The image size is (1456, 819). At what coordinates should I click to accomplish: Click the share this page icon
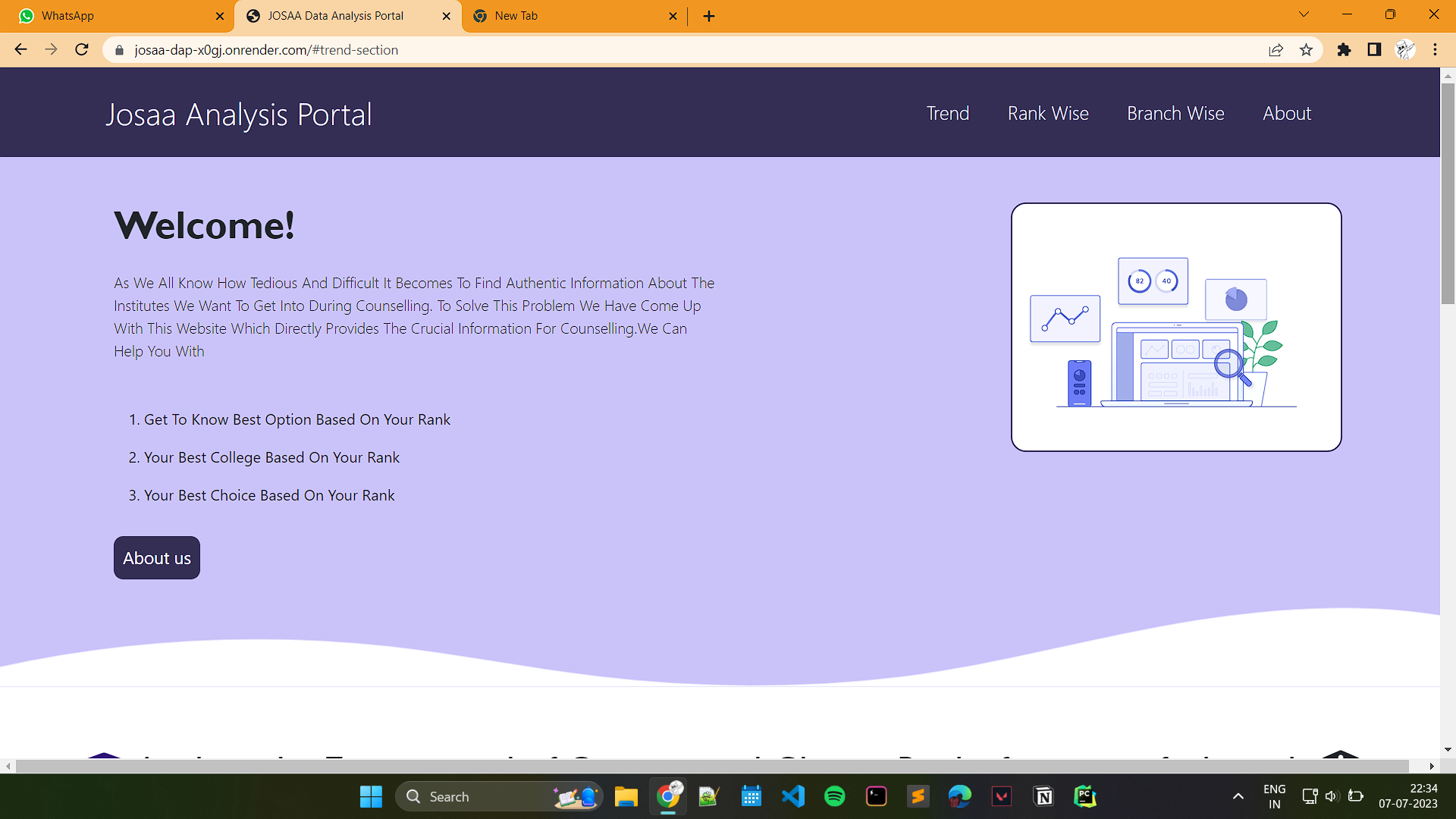(1276, 50)
